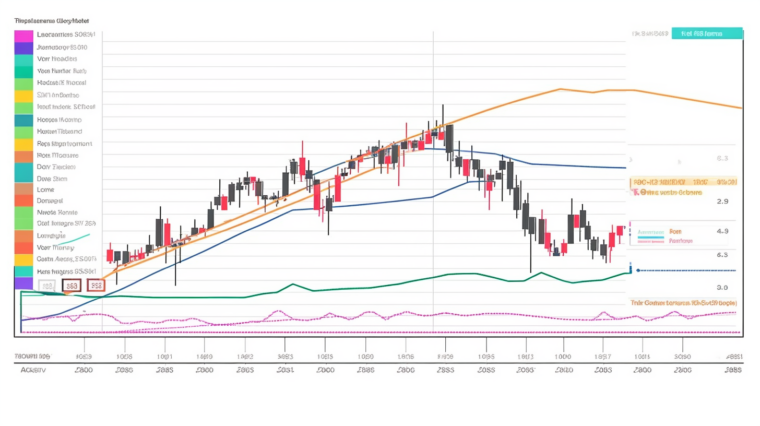Select the 'Lome' legend entry

coord(46,188)
